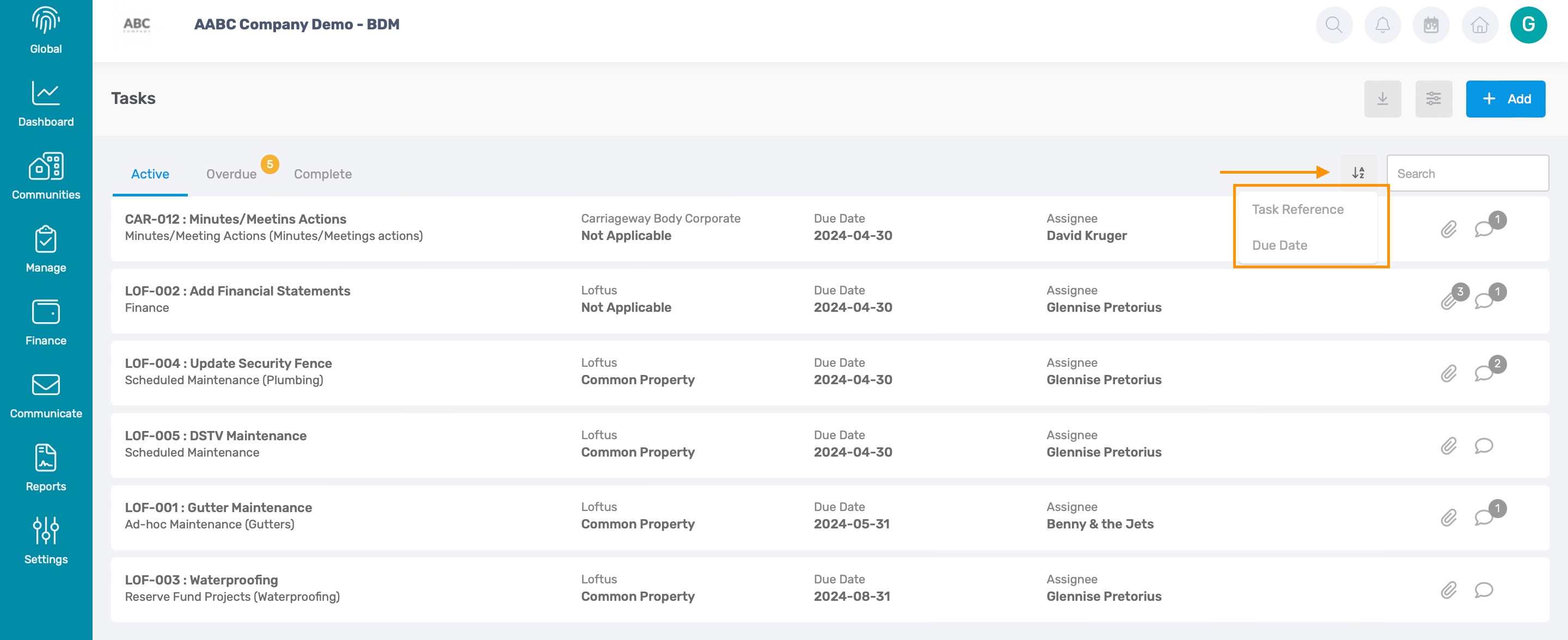Click the magnifier search icon in header
Screen dimensions: 1568x640
pyautogui.click(x=1334, y=25)
